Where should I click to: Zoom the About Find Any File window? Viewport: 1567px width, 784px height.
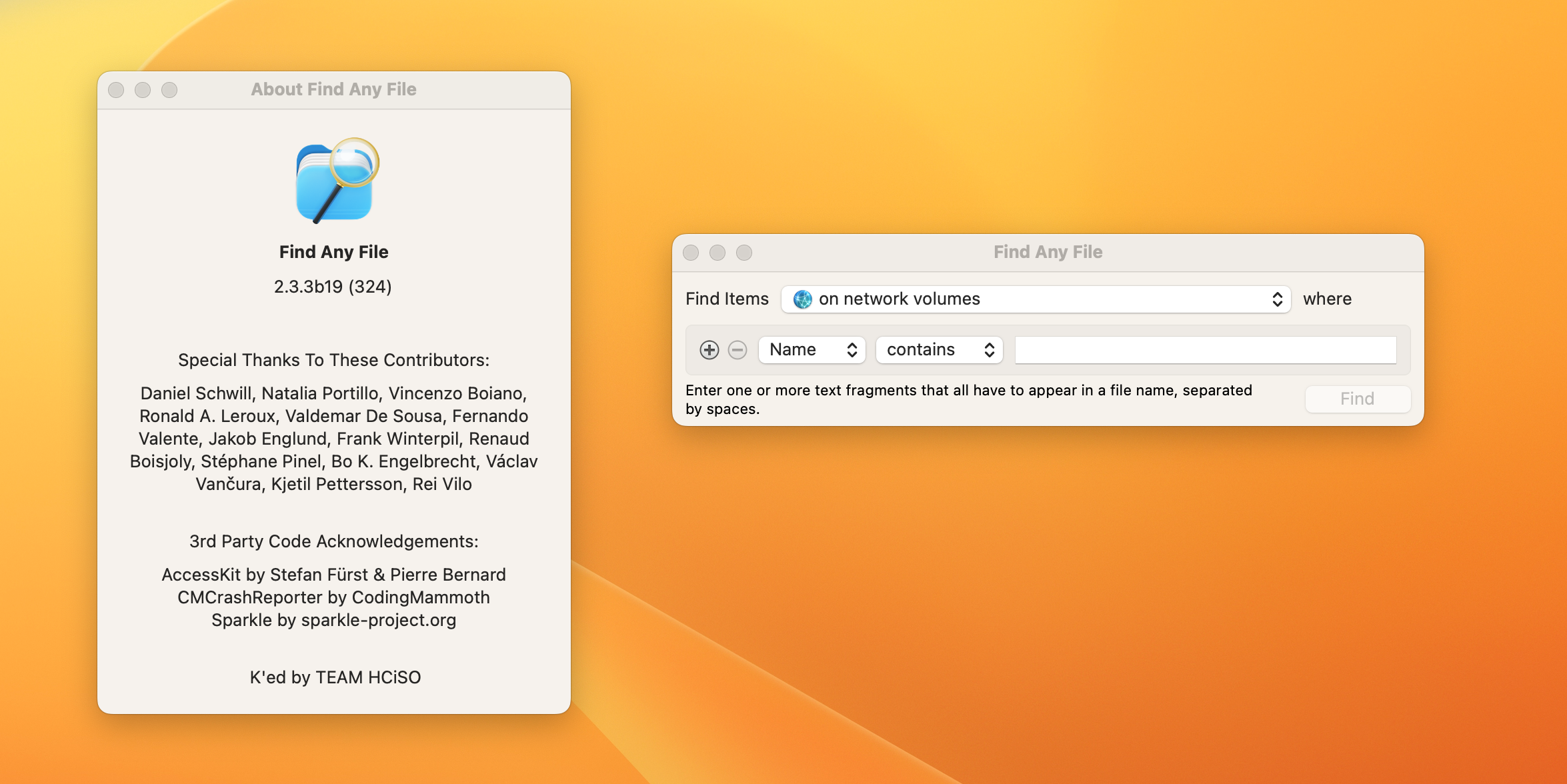pos(169,90)
